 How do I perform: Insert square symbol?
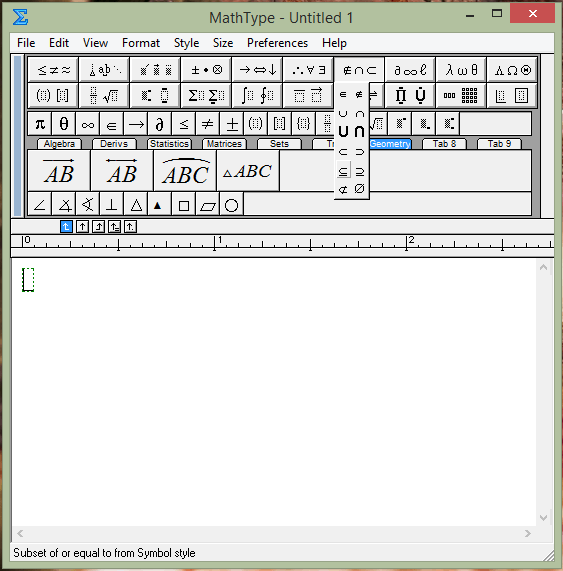[x=184, y=205]
